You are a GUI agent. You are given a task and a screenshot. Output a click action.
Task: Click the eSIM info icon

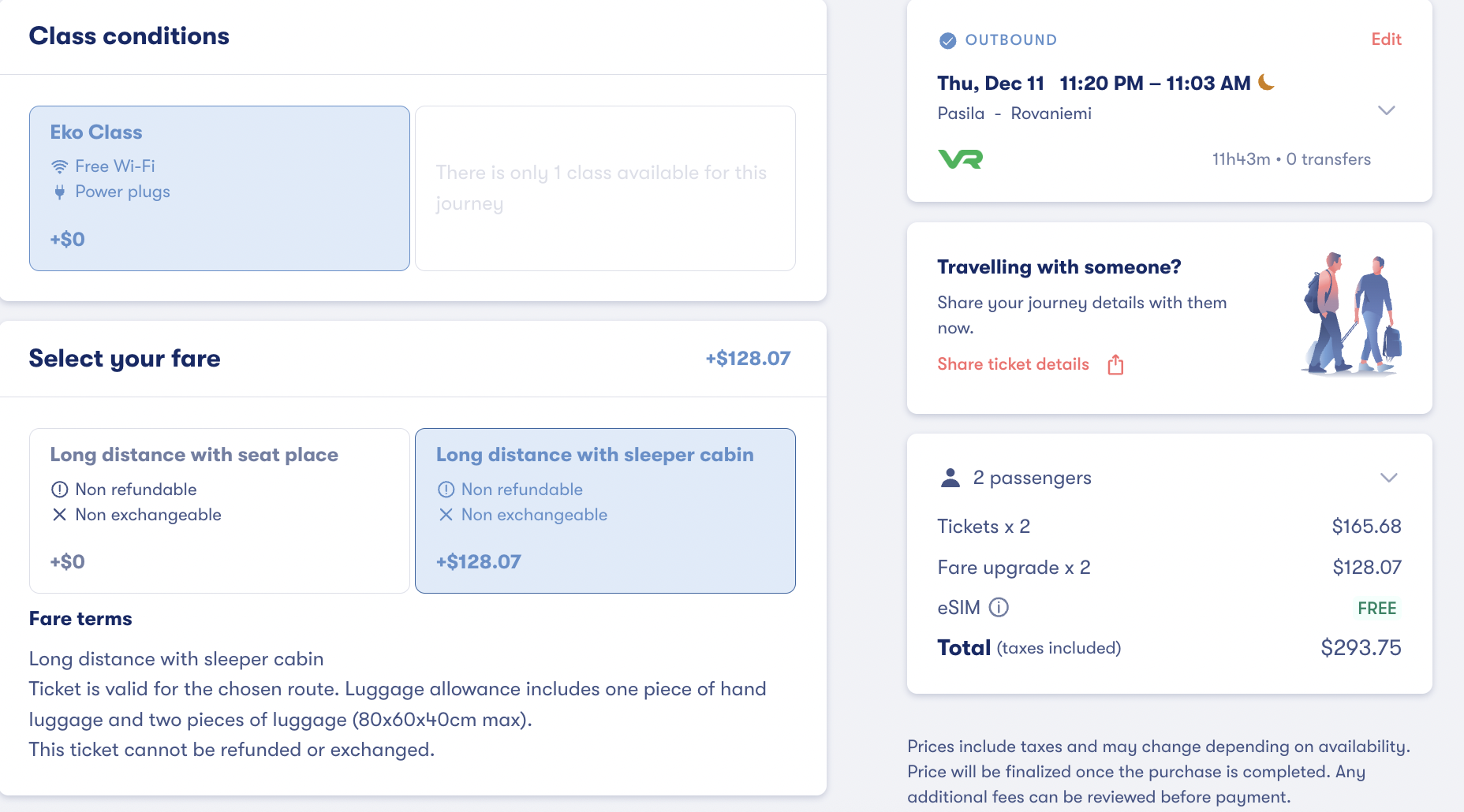click(x=999, y=607)
